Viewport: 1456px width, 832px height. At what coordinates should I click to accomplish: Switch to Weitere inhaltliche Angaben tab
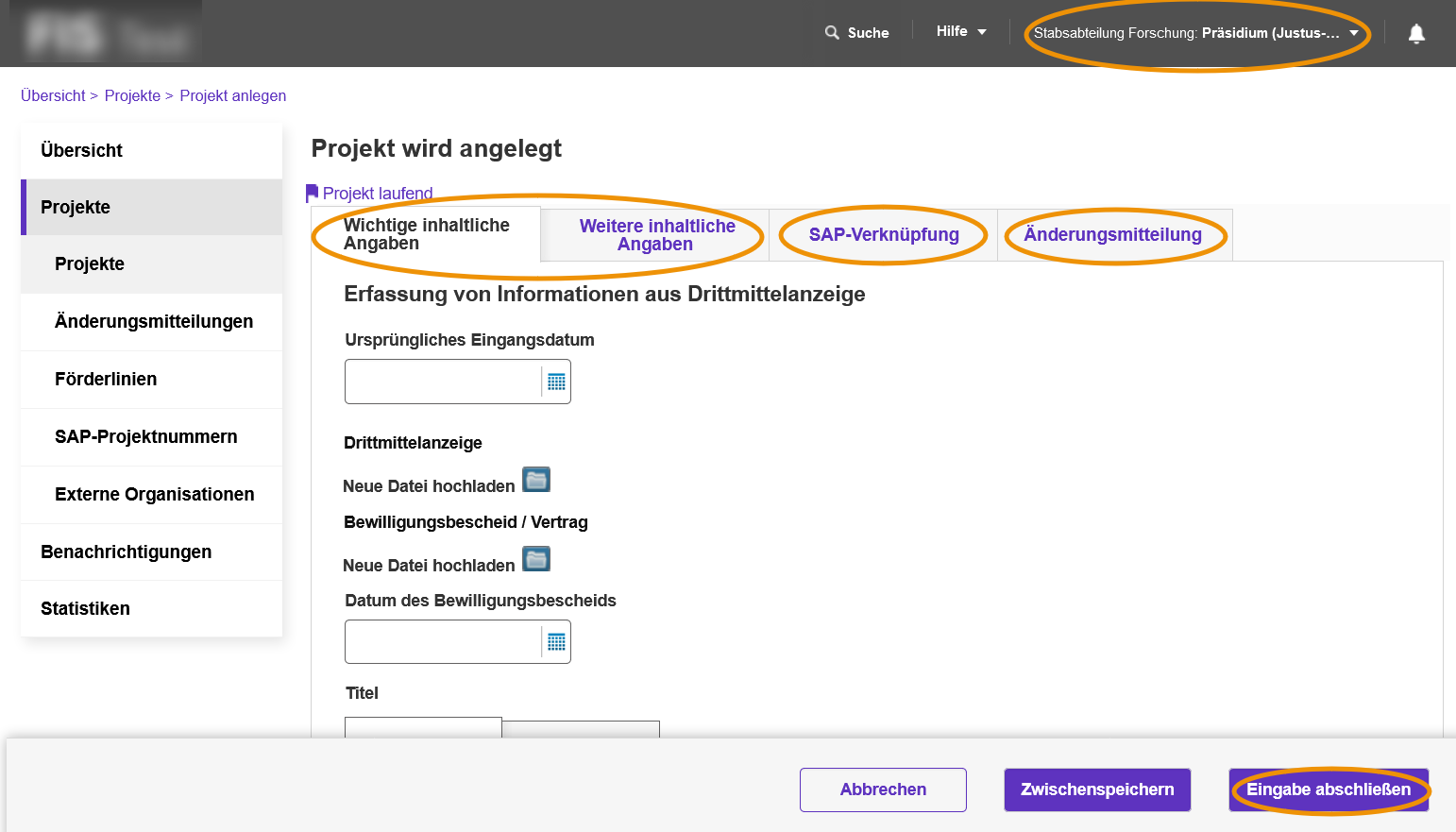(656, 235)
